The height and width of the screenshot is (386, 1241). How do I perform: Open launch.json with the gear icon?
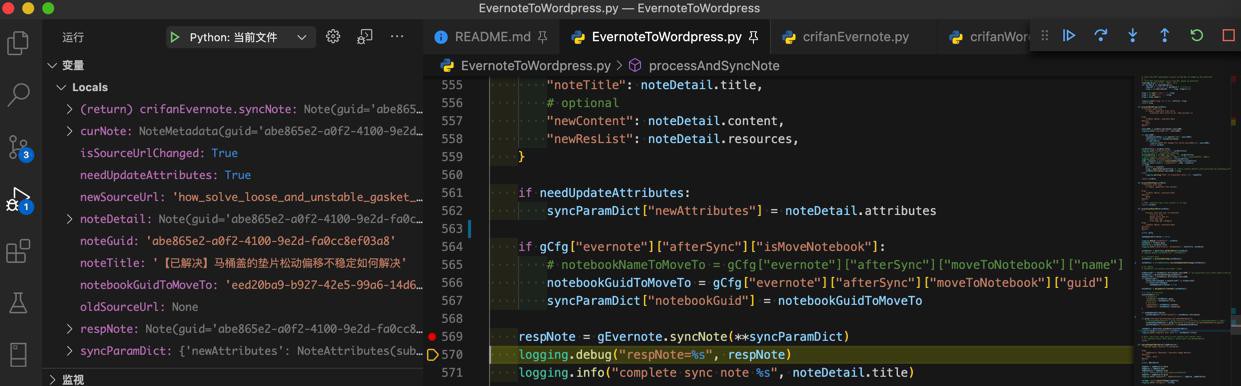[333, 37]
